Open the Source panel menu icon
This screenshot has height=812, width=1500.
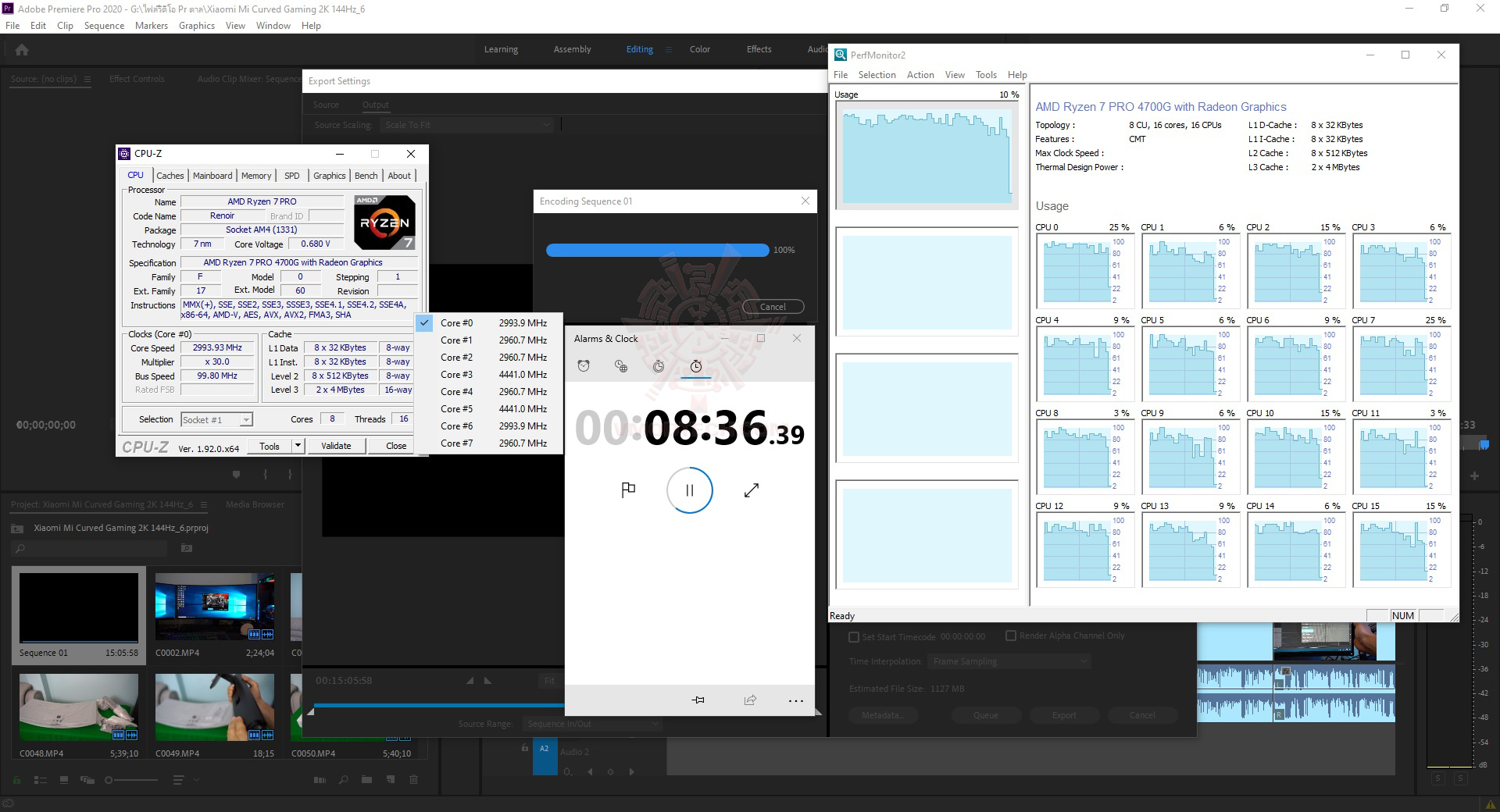(87, 79)
